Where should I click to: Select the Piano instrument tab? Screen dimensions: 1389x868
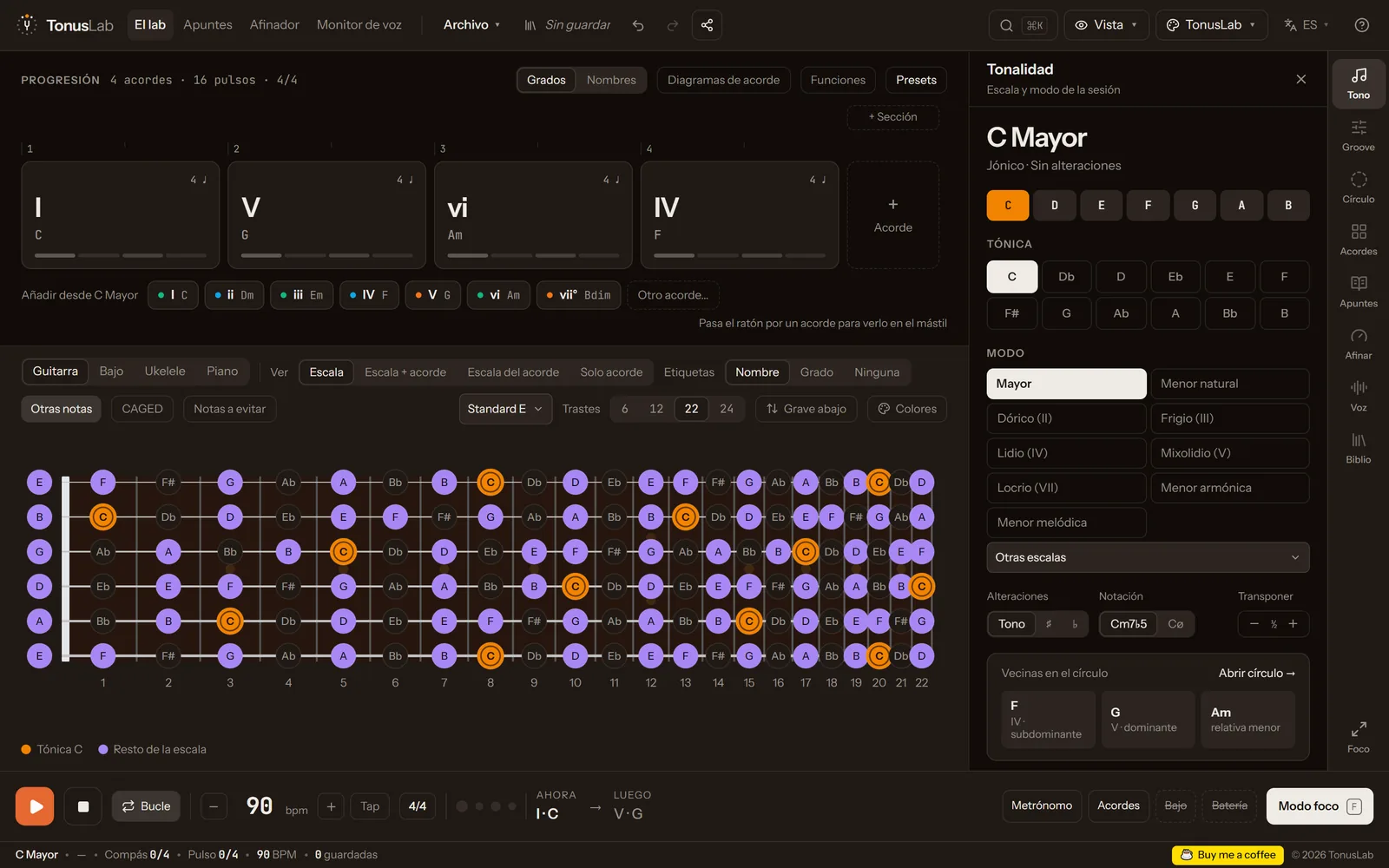[222, 372]
